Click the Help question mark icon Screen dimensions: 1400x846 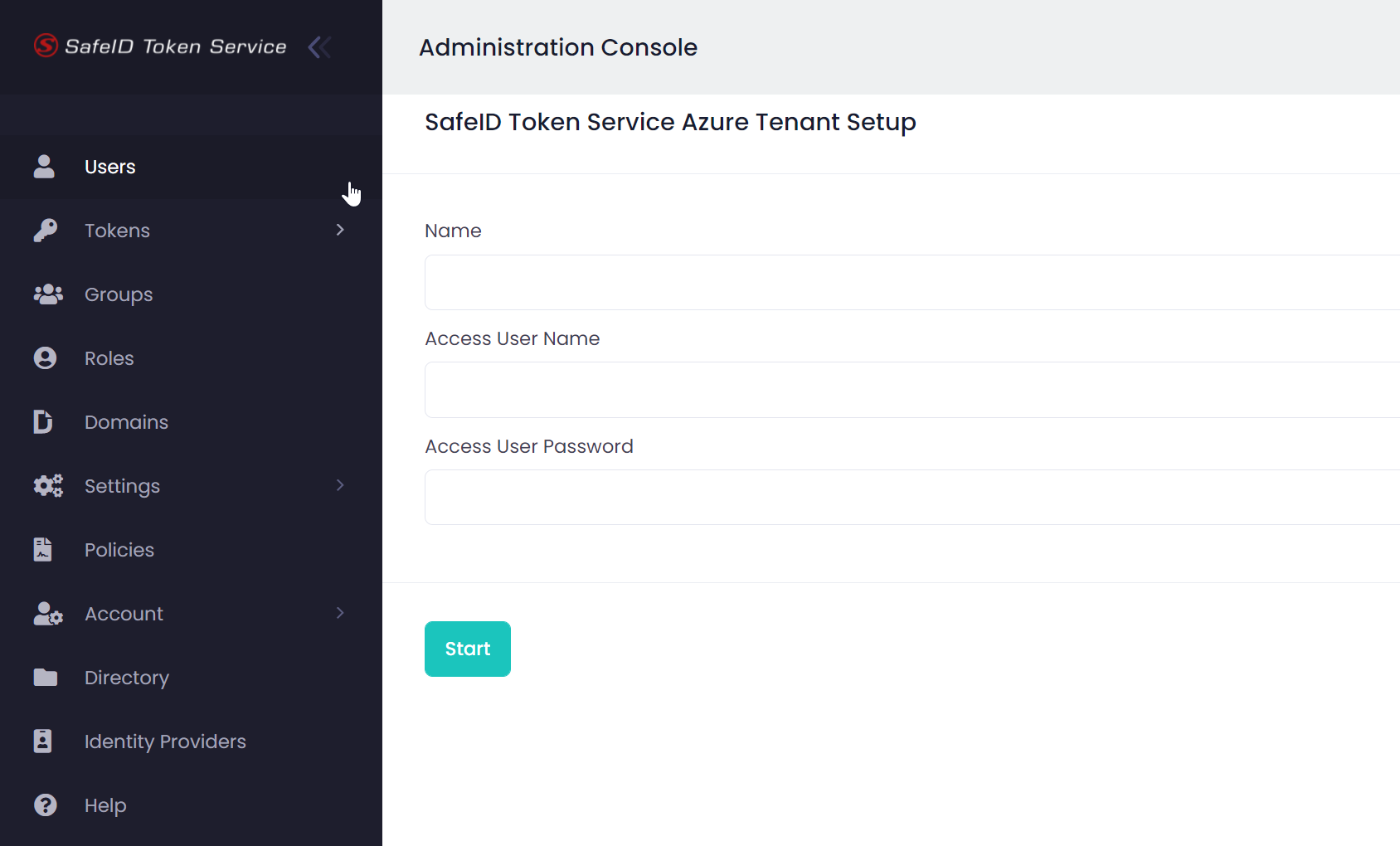[x=45, y=805]
